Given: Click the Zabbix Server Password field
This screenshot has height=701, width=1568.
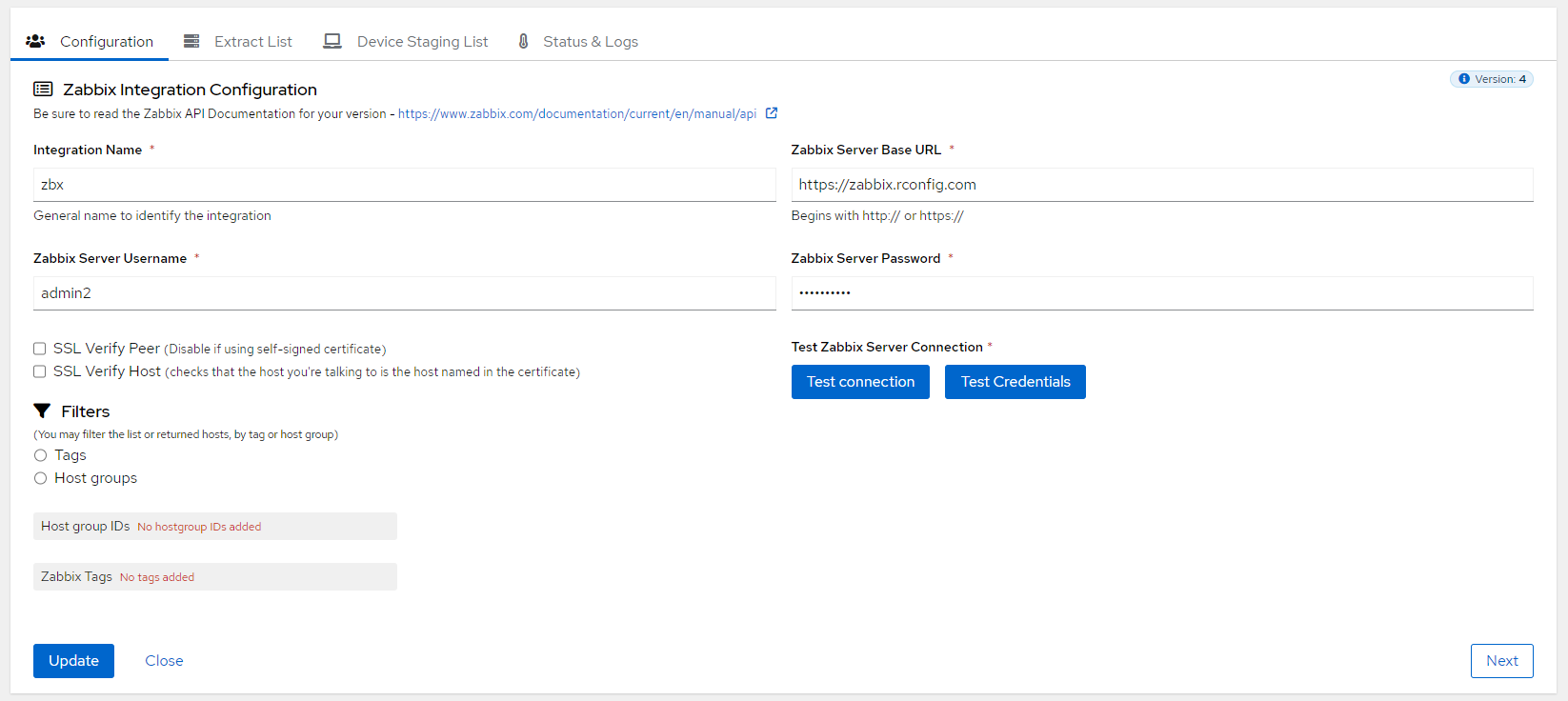Looking at the screenshot, I should [1162, 293].
